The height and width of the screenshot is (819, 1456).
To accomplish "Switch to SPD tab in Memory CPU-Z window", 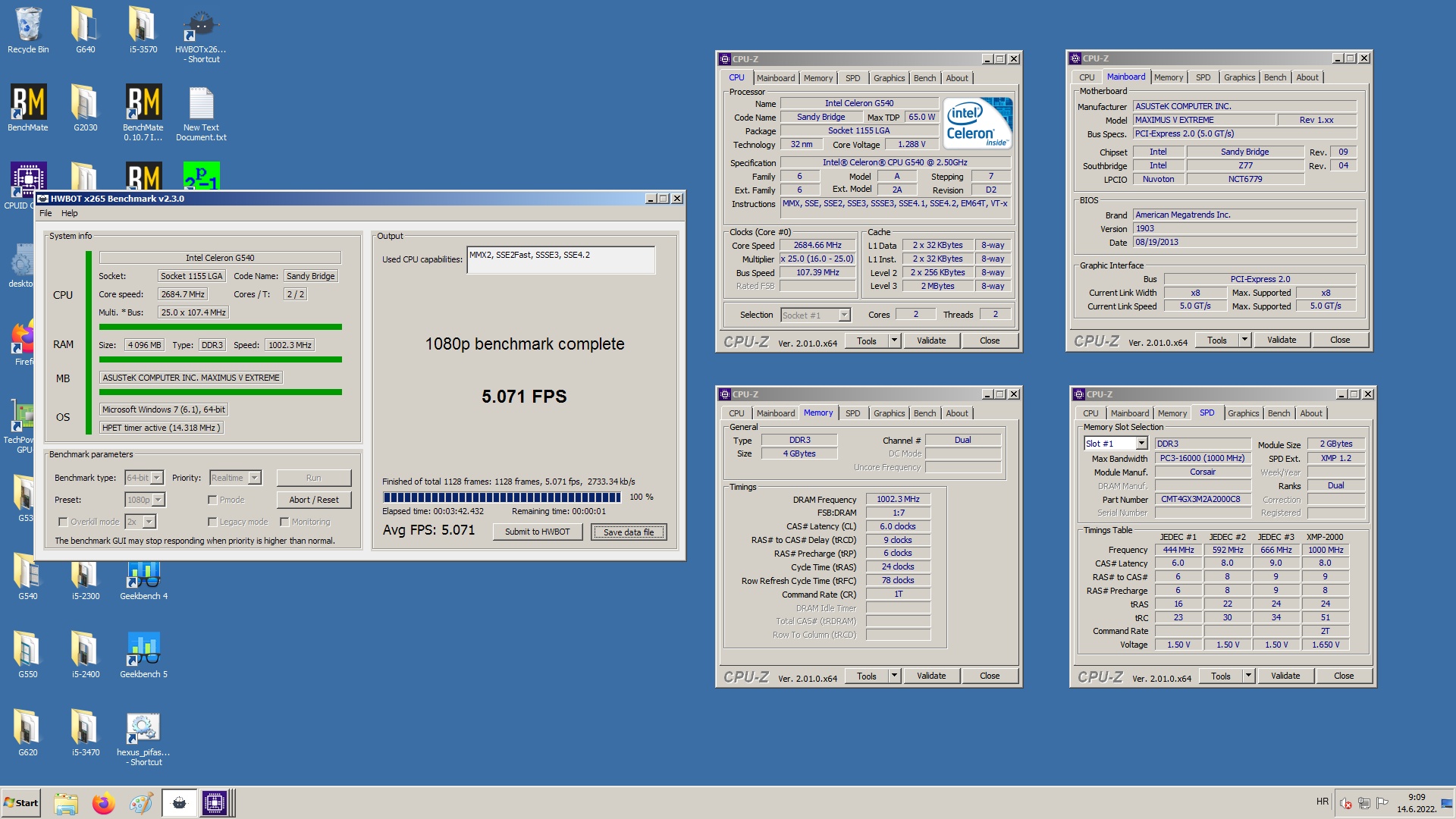I will 853,413.
